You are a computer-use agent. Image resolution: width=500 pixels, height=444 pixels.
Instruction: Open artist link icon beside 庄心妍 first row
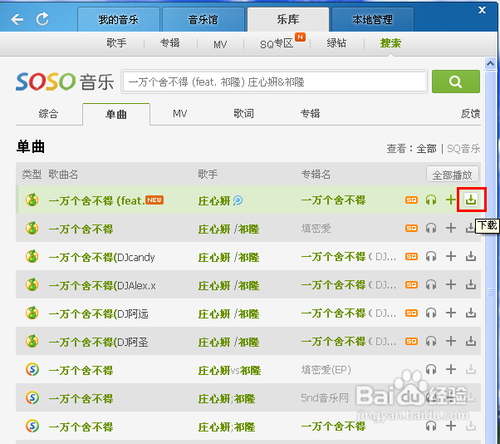(x=238, y=200)
